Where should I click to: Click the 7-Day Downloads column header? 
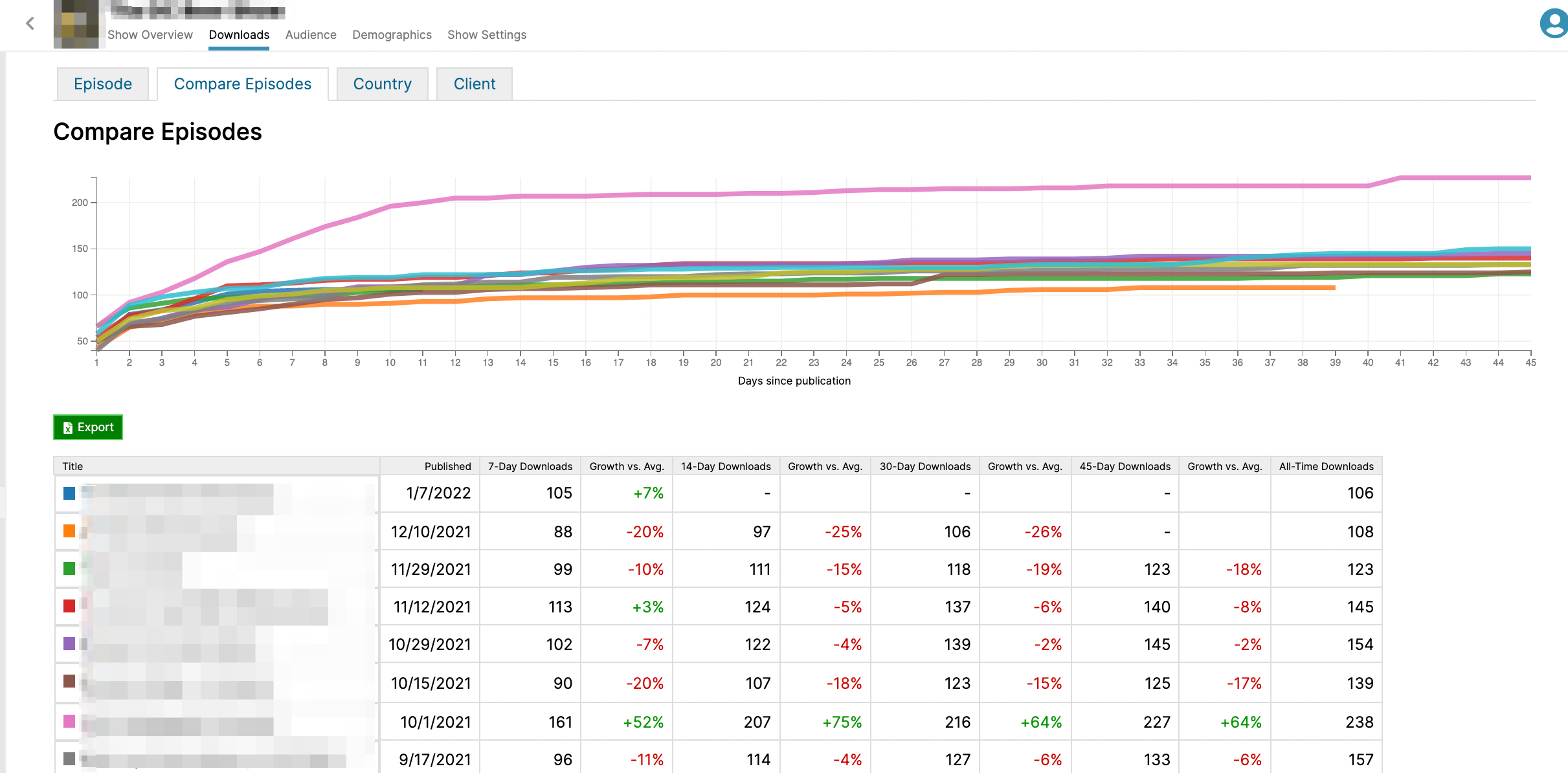coord(530,466)
